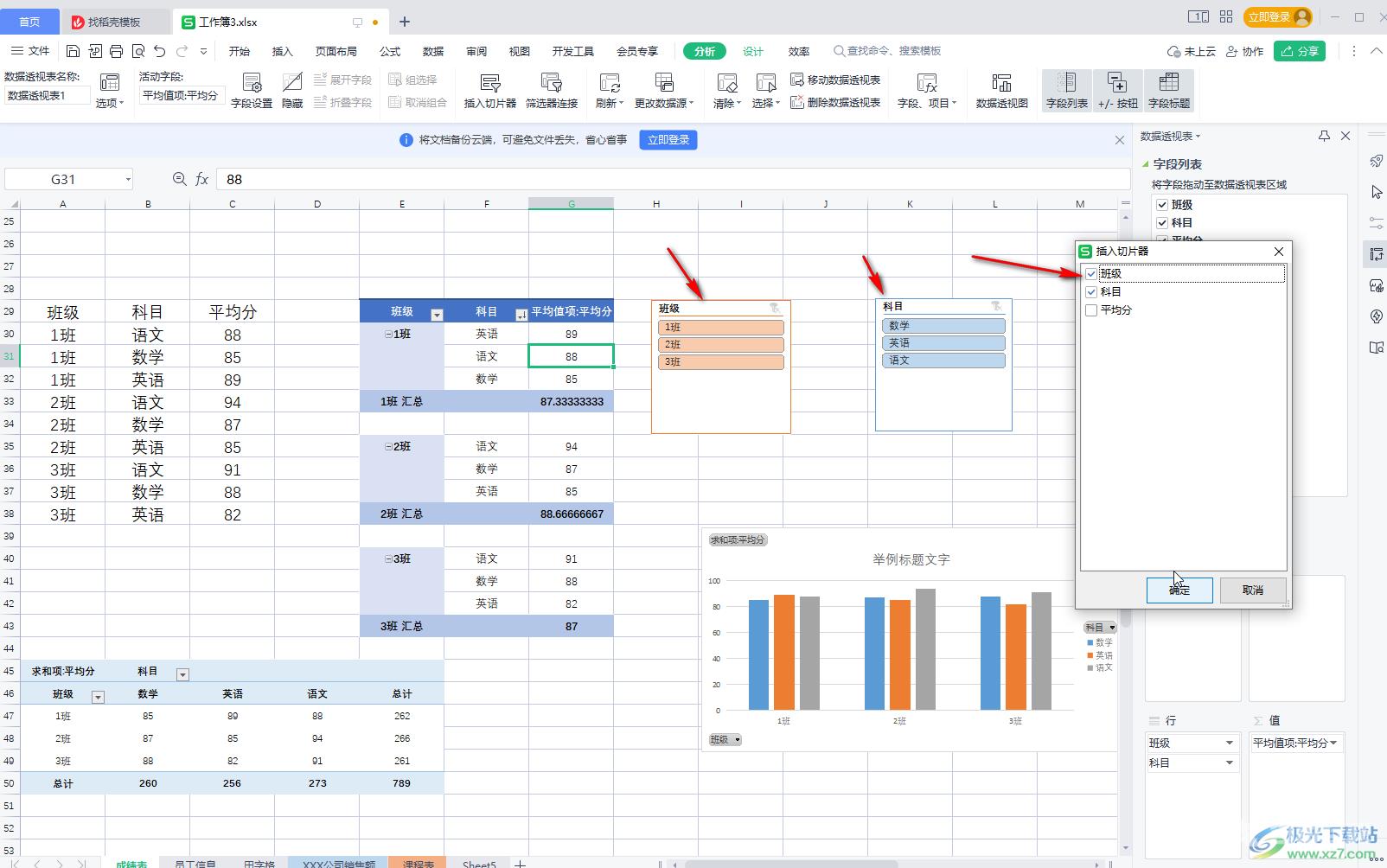Click the Hide (隐藏) field icon
1387x868 pixels.
[292, 91]
